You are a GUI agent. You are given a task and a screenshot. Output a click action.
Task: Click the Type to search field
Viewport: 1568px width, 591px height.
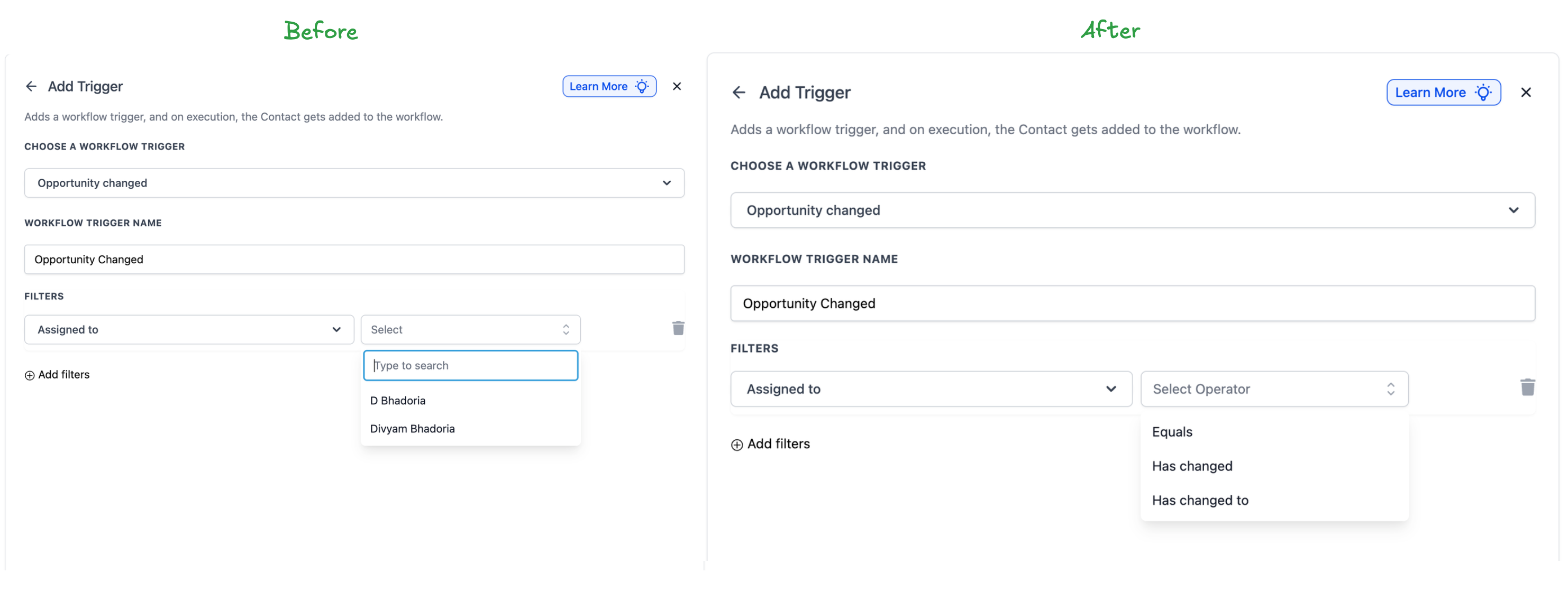(470, 365)
